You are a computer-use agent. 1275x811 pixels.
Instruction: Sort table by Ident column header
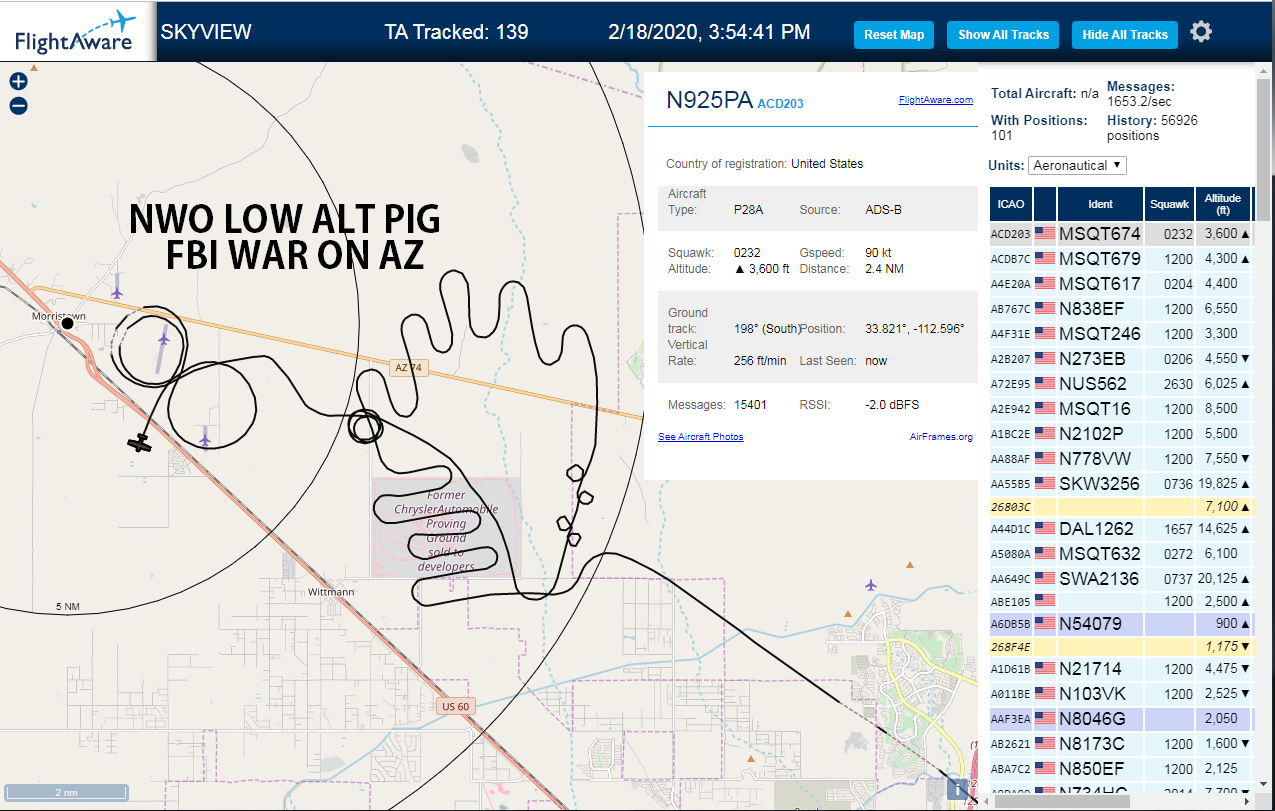[x=1100, y=204]
